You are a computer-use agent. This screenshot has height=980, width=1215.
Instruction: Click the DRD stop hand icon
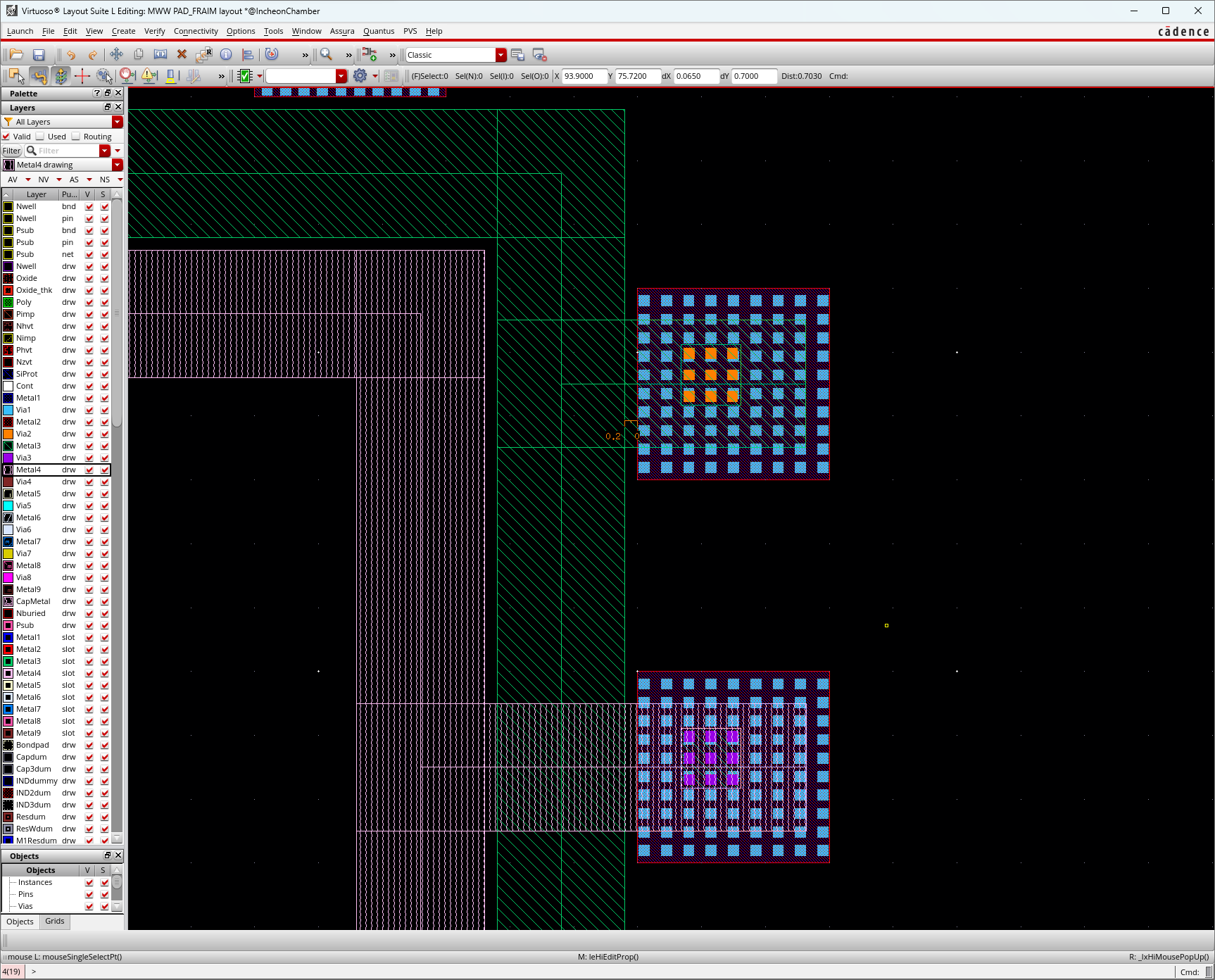(127, 76)
